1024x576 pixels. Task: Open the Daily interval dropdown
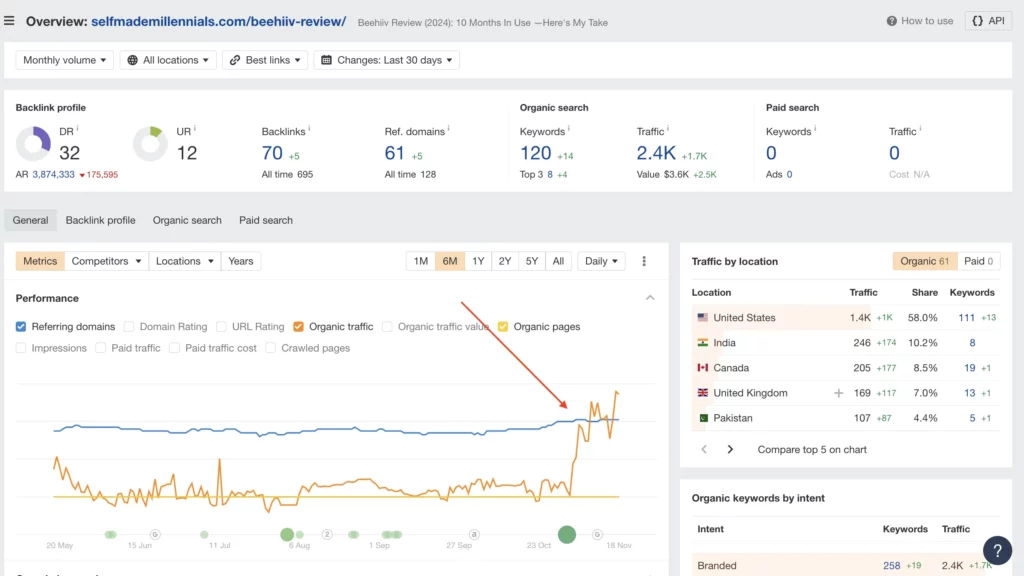(601, 261)
